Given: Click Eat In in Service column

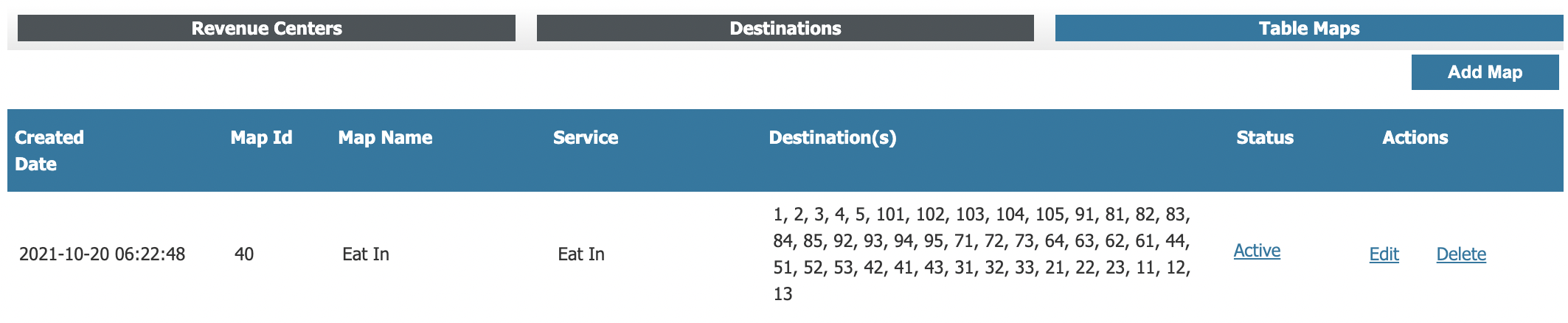Looking at the screenshot, I should pyautogui.click(x=581, y=254).
